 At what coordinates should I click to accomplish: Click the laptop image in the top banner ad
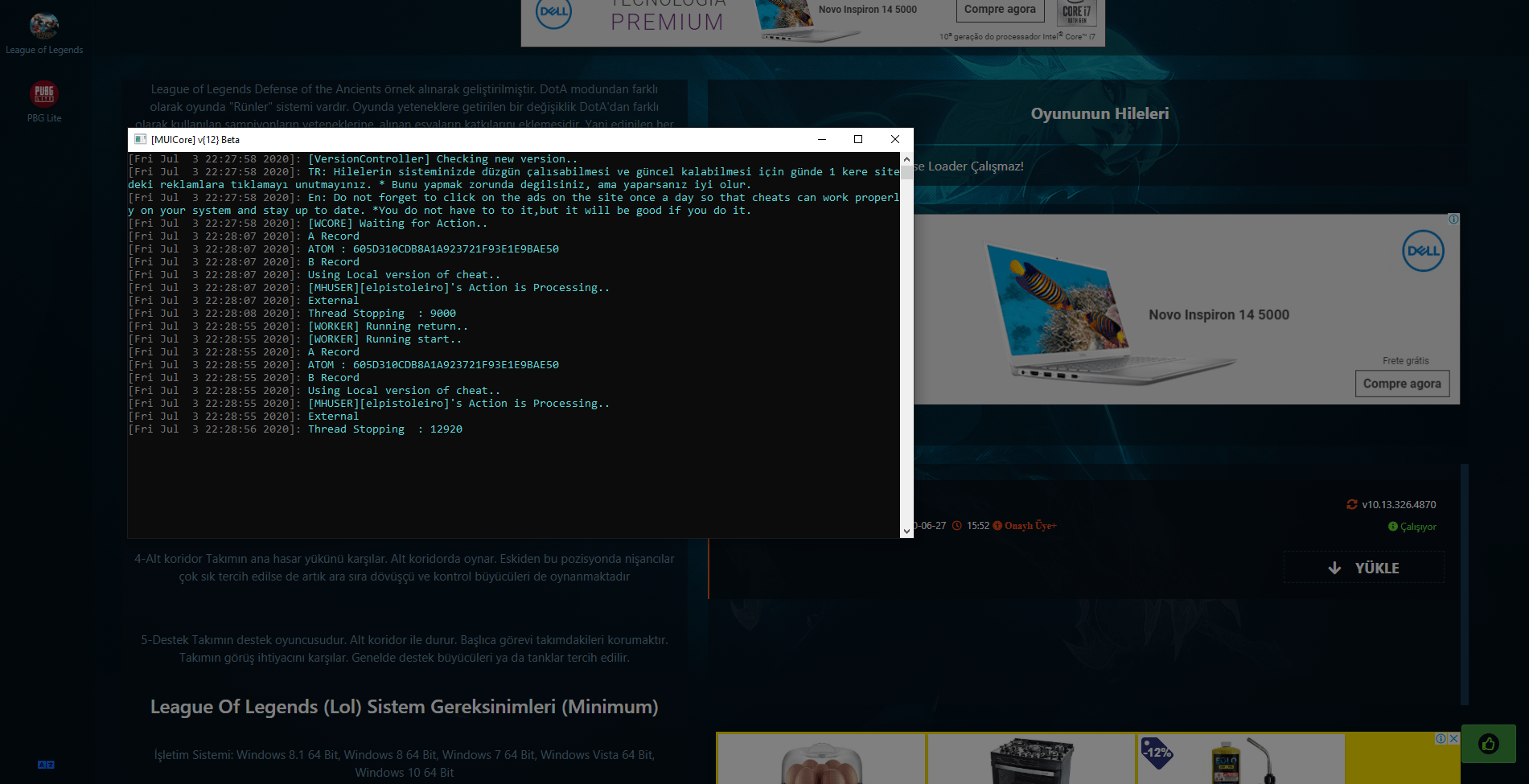(x=808, y=19)
